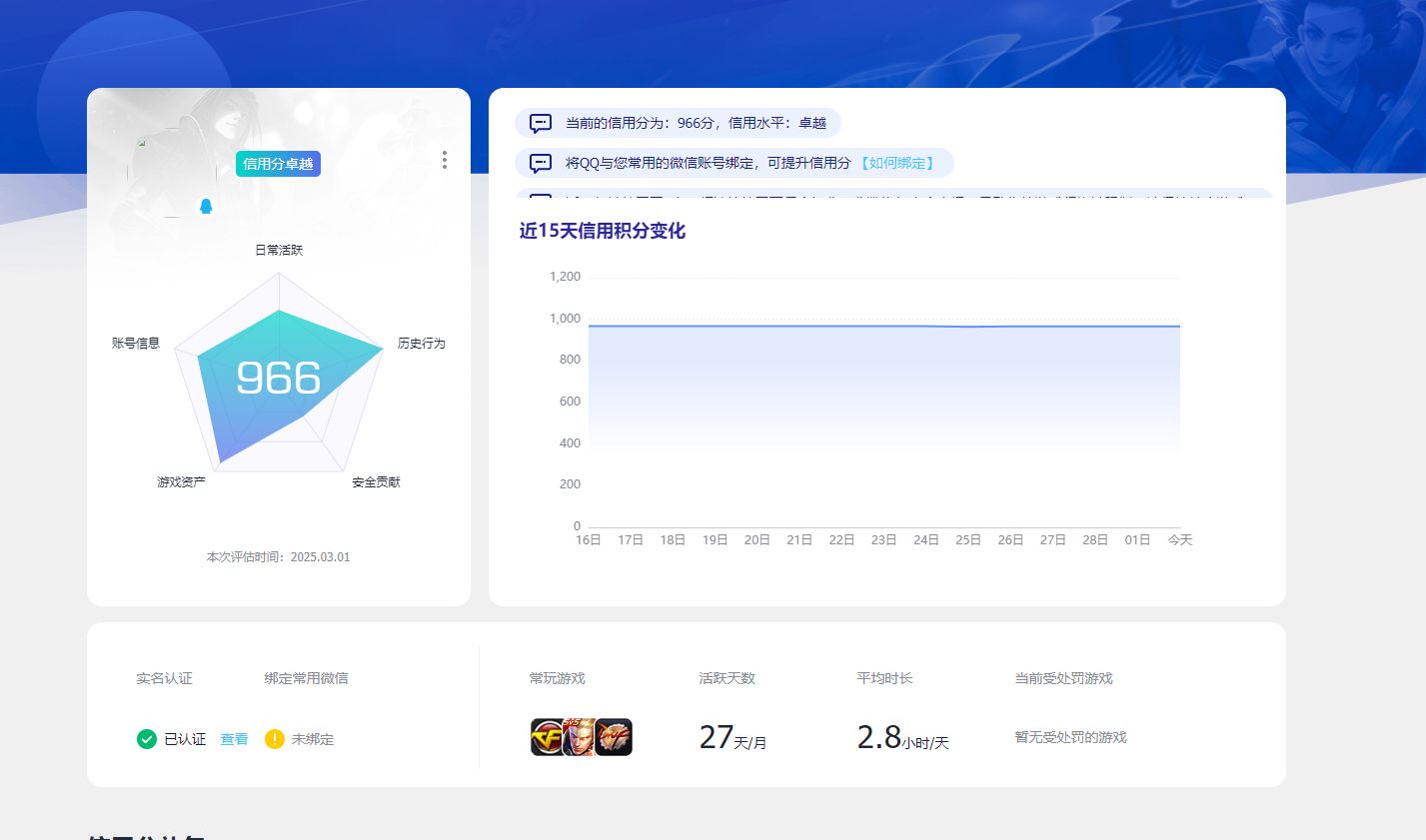Click the green check icon beside 已认证

point(147,739)
